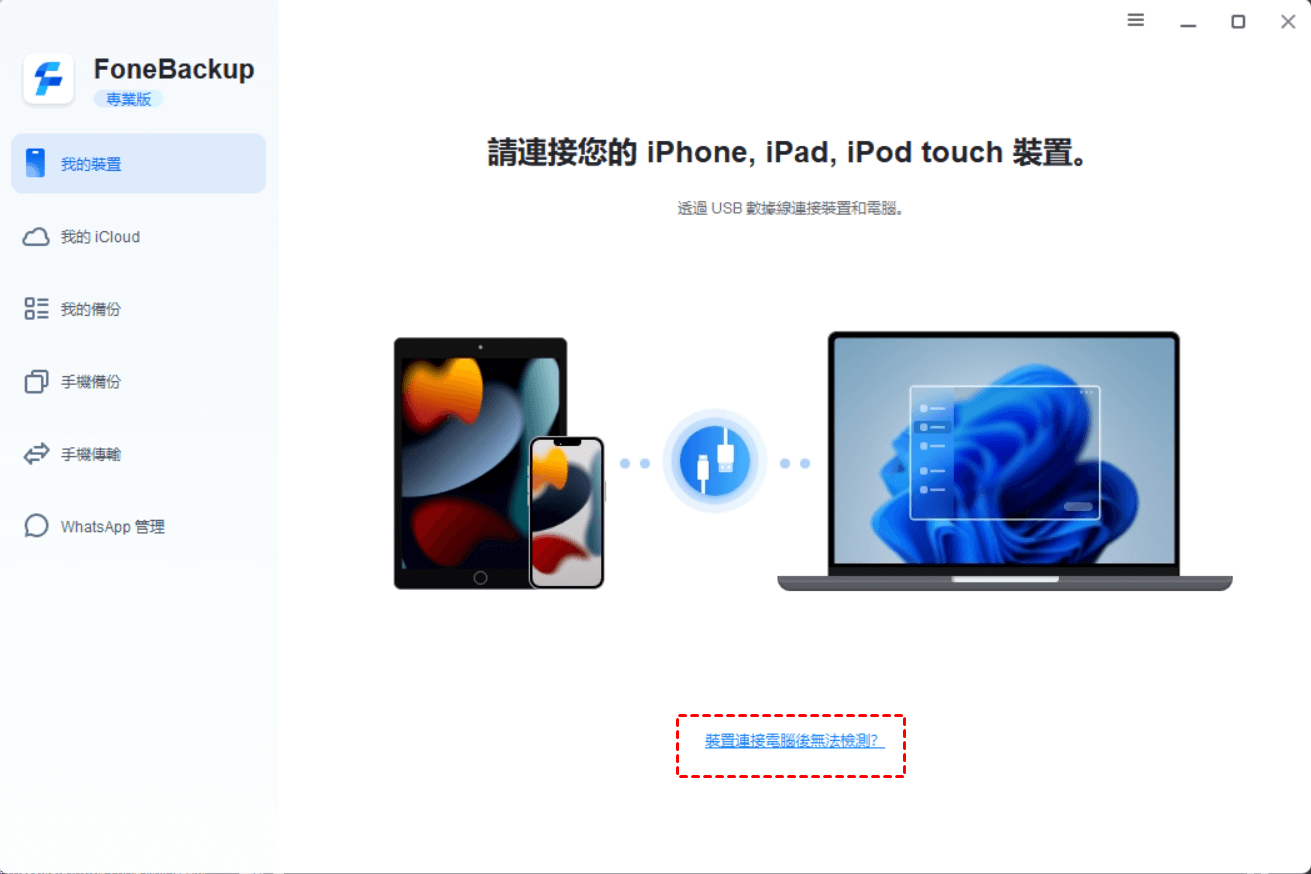Image resolution: width=1311 pixels, height=874 pixels.
Task: Click the iPad and iPhone illustration
Action: pos(499,463)
